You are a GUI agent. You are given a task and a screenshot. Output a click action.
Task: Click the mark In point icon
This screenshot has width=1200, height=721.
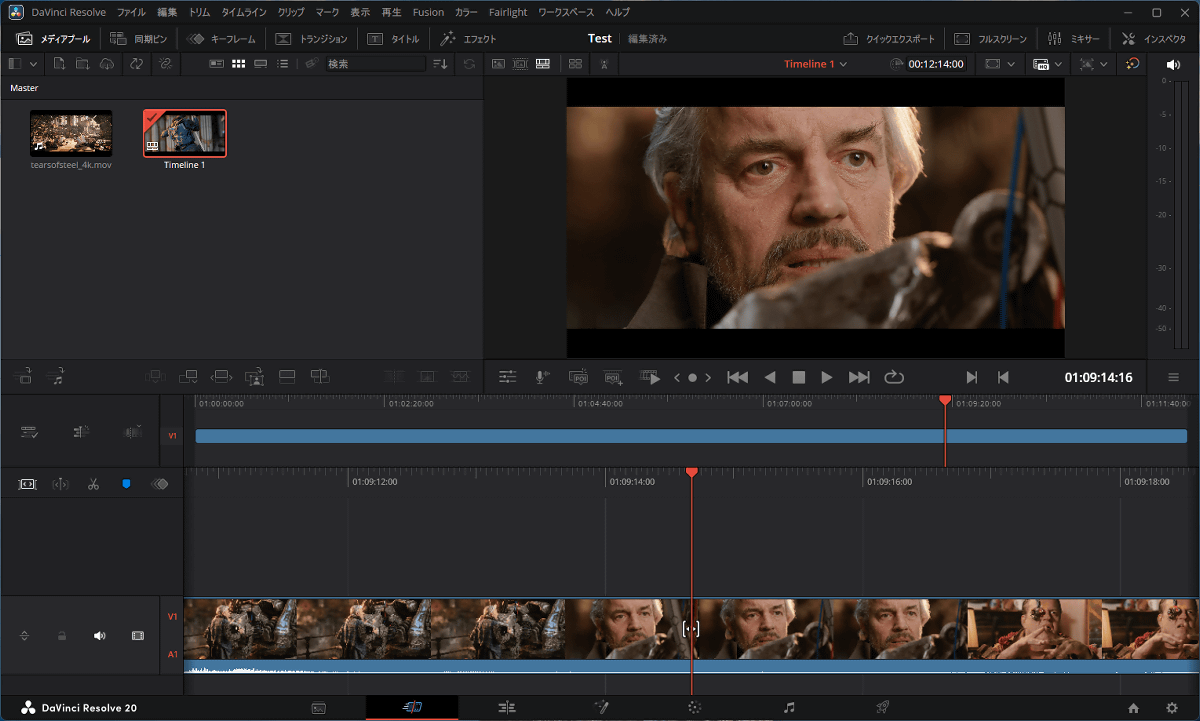(x=971, y=377)
